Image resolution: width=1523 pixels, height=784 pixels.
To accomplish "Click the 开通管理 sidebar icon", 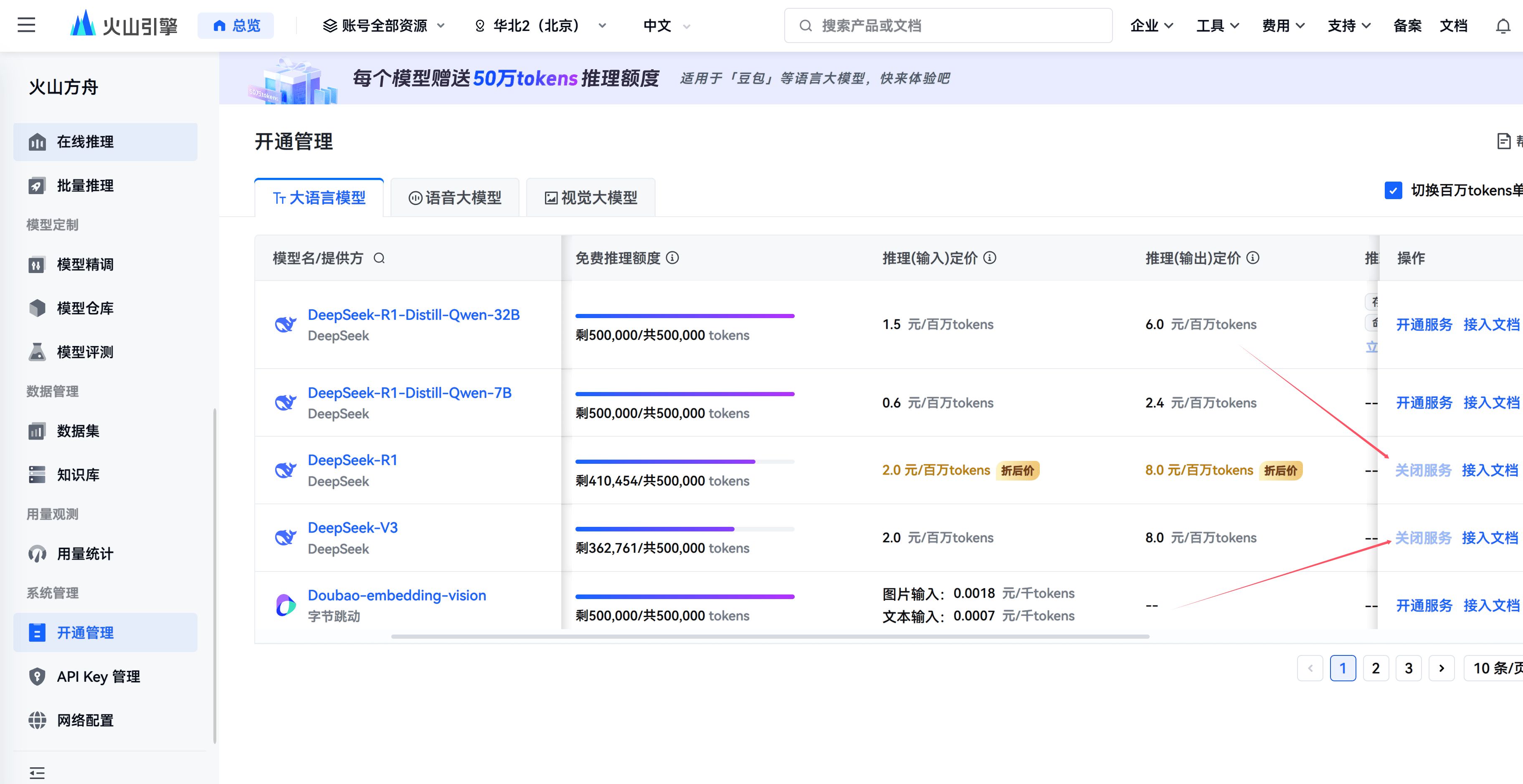I will [37, 632].
